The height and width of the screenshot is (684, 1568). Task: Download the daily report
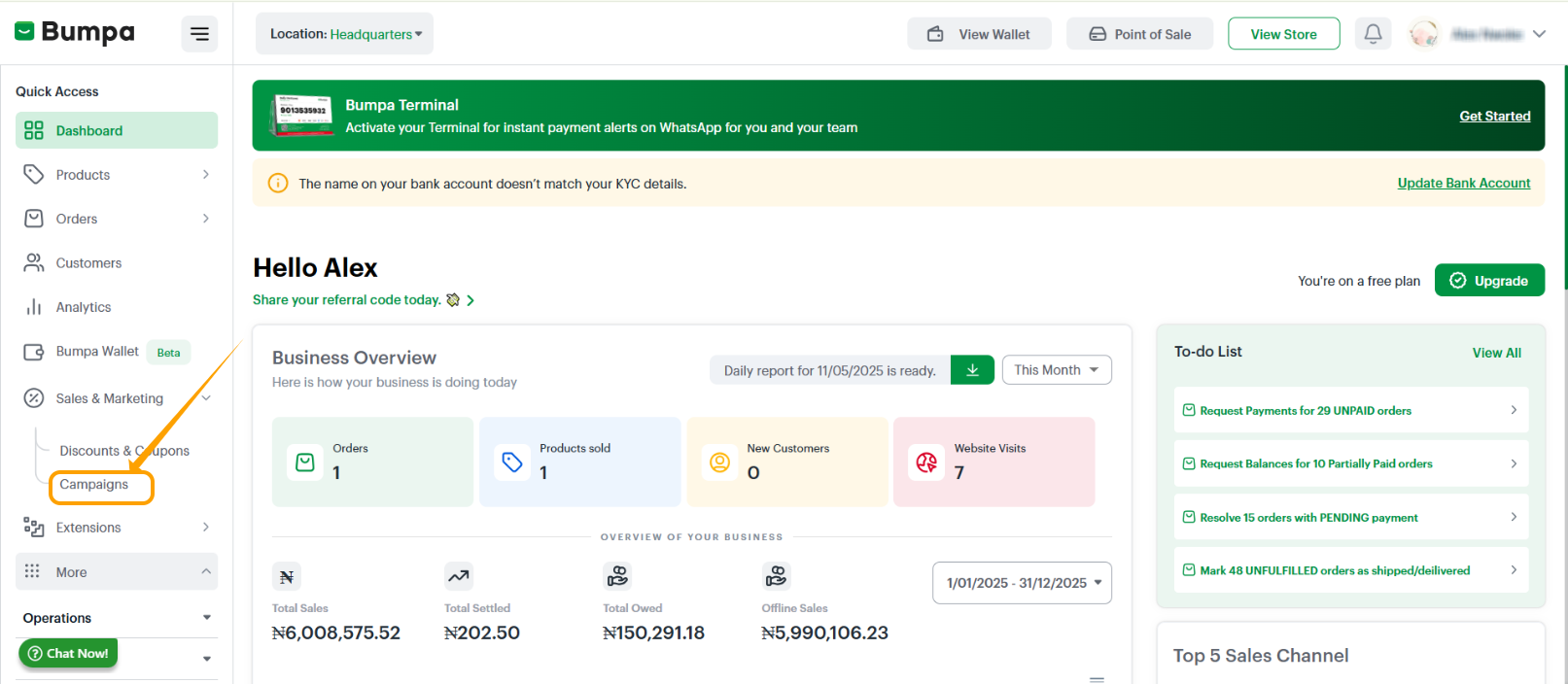tap(972, 370)
